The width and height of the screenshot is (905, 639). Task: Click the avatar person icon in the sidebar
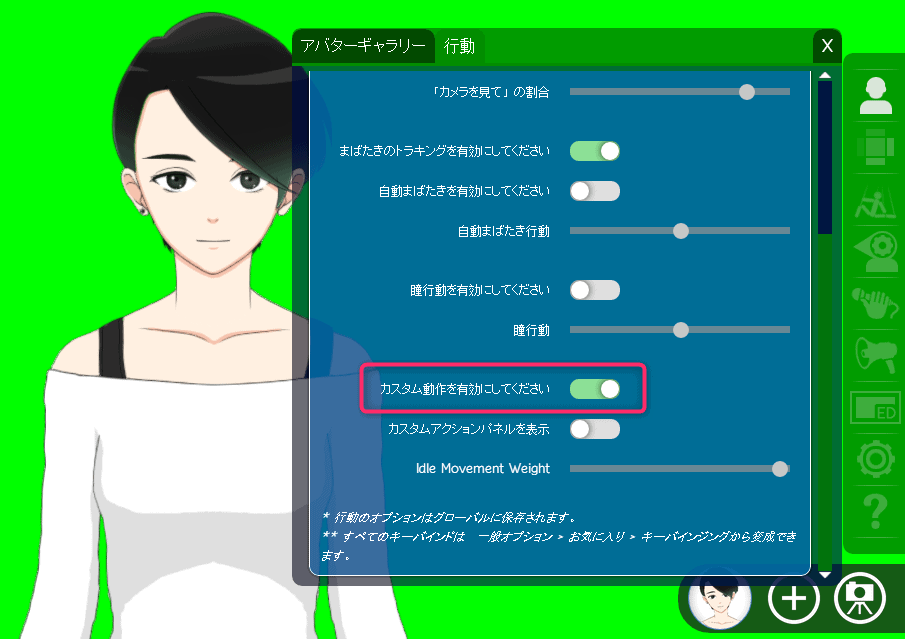click(x=875, y=95)
